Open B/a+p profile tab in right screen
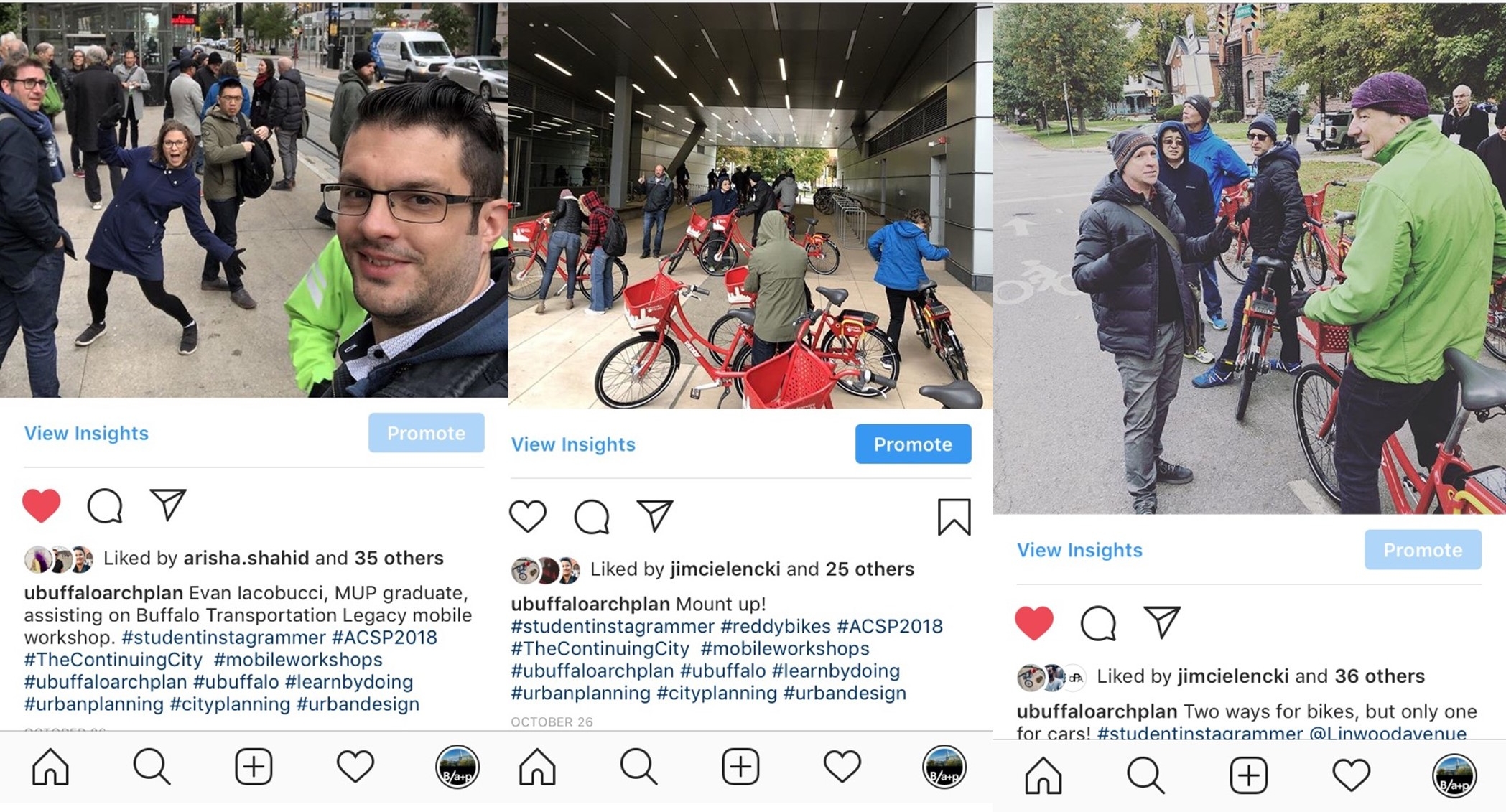Image resolution: width=1506 pixels, height=812 pixels. (x=1454, y=775)
